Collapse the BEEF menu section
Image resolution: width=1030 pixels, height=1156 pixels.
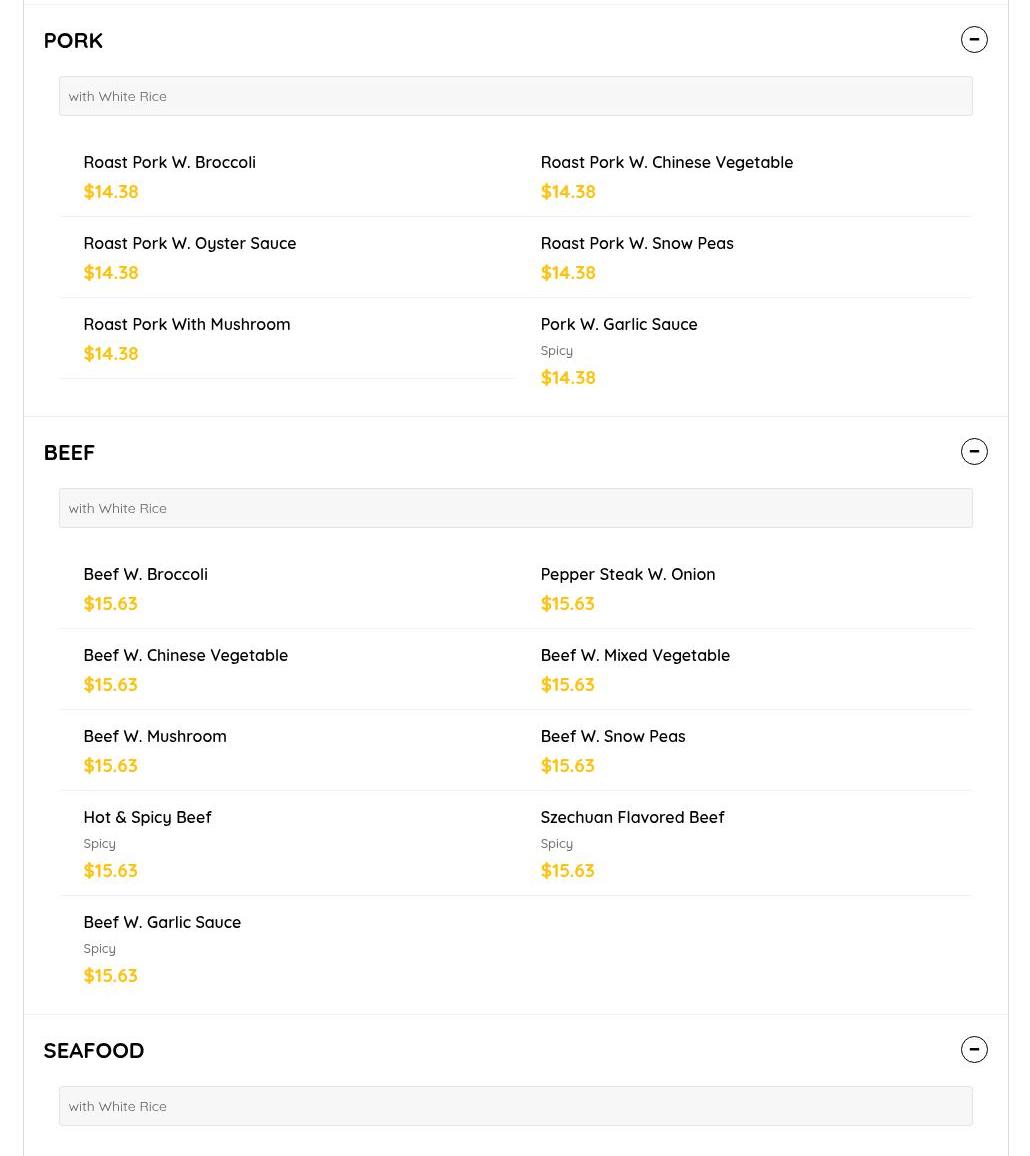(974, 452)
